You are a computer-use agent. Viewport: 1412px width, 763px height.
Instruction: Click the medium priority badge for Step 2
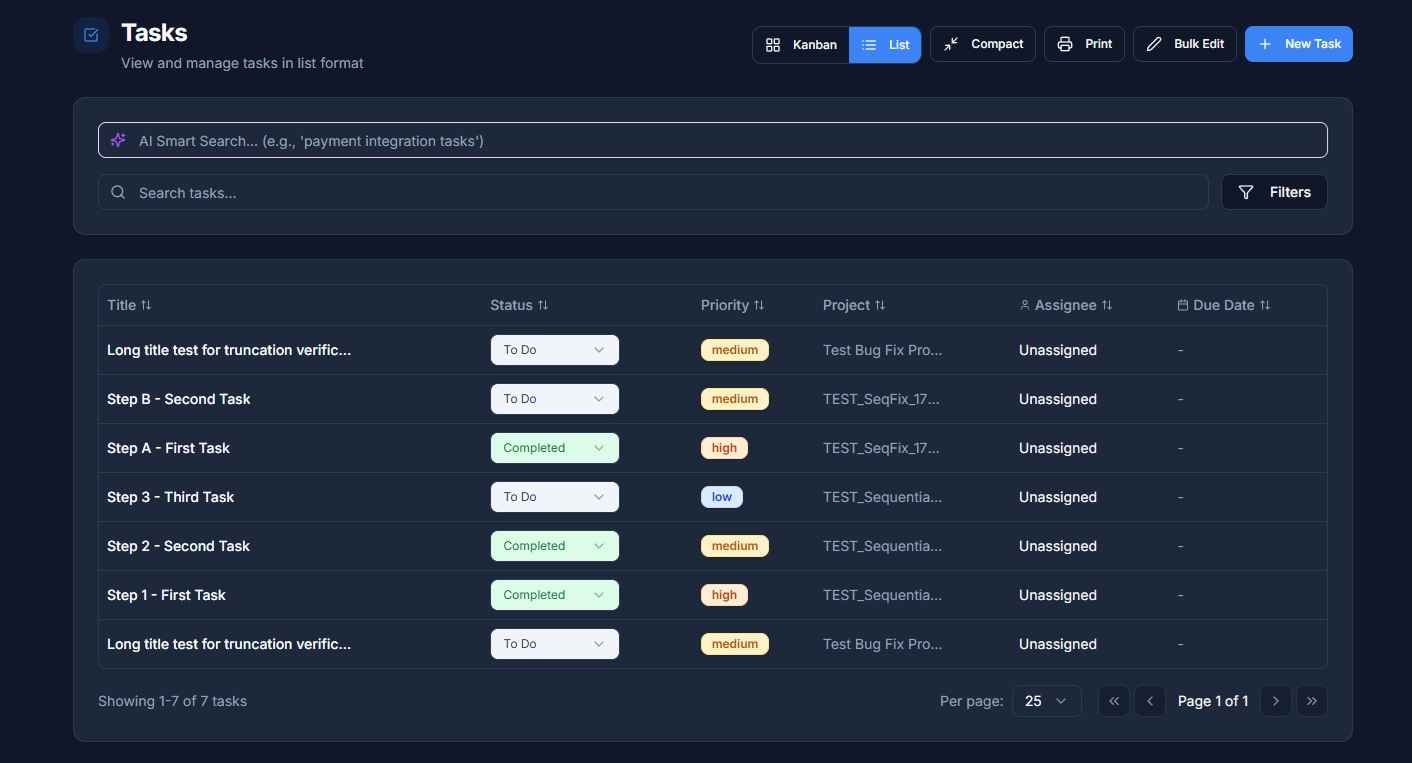(735, 546)
